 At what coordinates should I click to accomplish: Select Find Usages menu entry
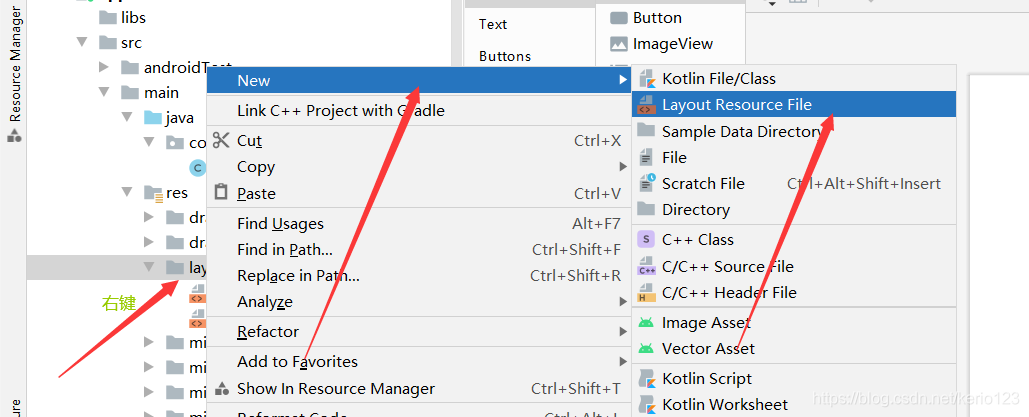pyautogui.click(x=419, y=224)
